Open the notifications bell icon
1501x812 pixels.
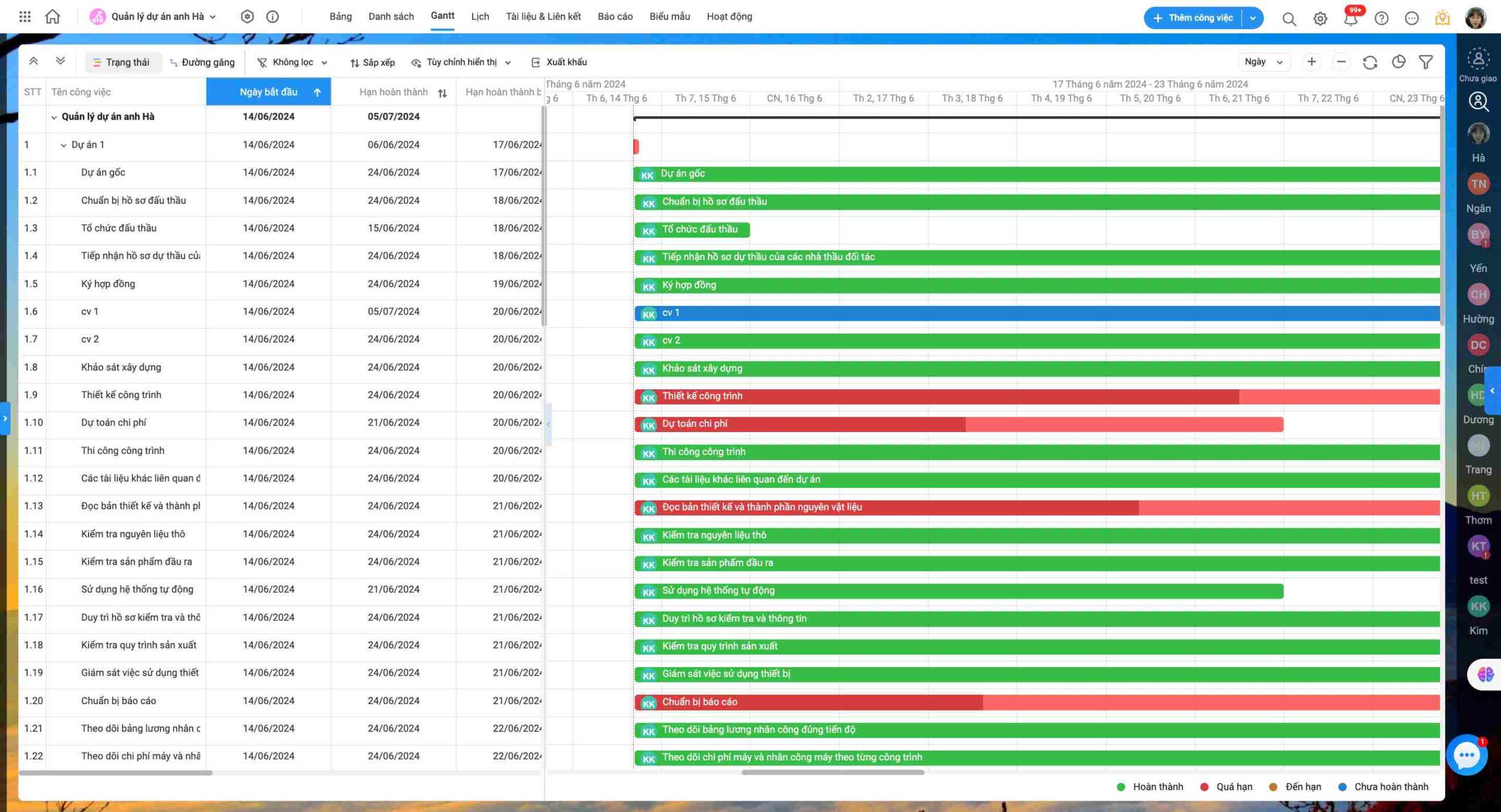(1350, 19)
